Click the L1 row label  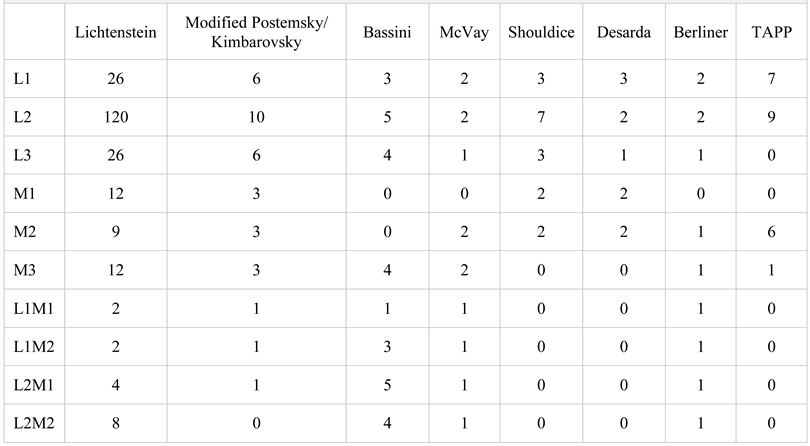click(x=22, y=78)
